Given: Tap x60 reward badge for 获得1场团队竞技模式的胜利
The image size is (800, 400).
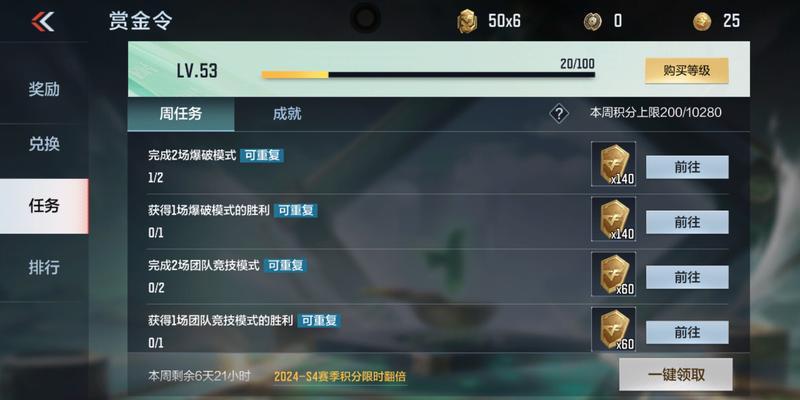Looking at the screenshot, I should pos(613,329).
